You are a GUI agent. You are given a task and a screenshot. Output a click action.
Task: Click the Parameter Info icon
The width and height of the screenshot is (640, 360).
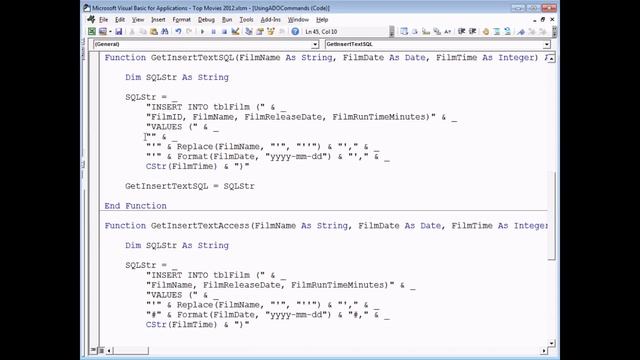[x=437, y=31]
